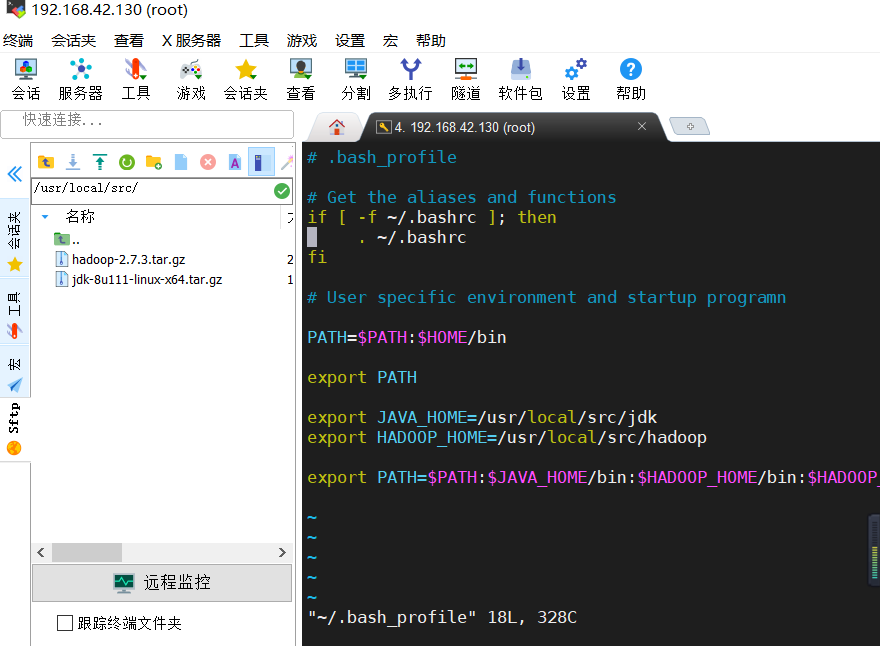Open the 工具 menu
880x646 pixels.
tap(254, 40)
